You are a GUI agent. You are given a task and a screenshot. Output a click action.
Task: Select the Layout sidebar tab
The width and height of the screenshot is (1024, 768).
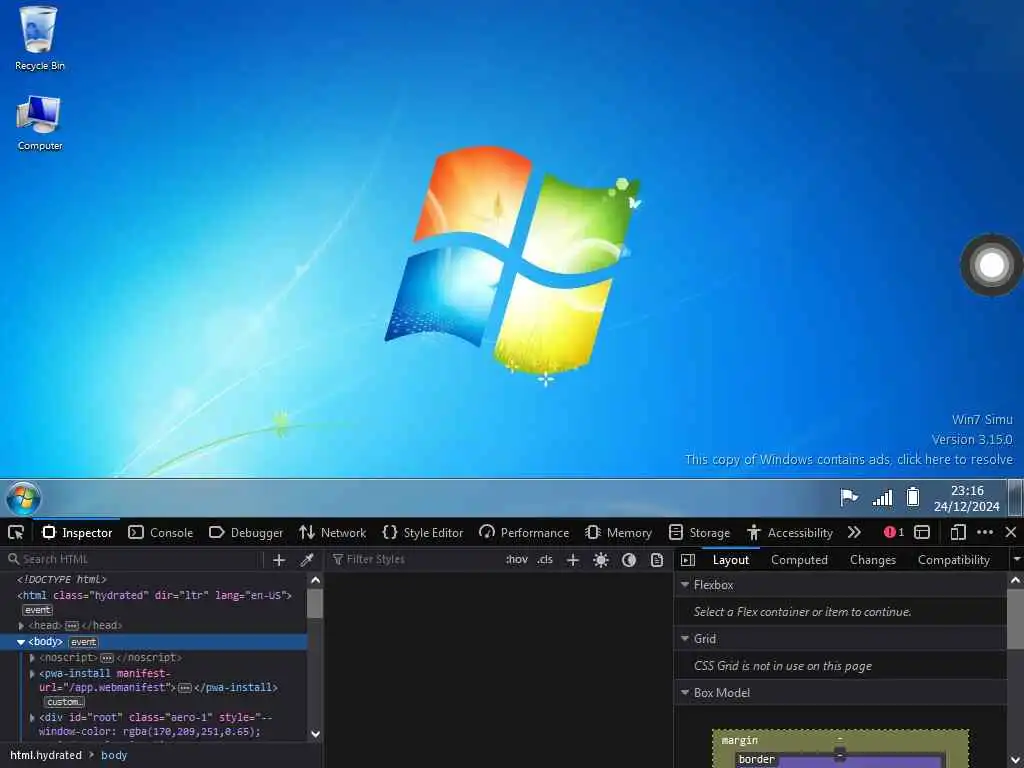point(731,560)
